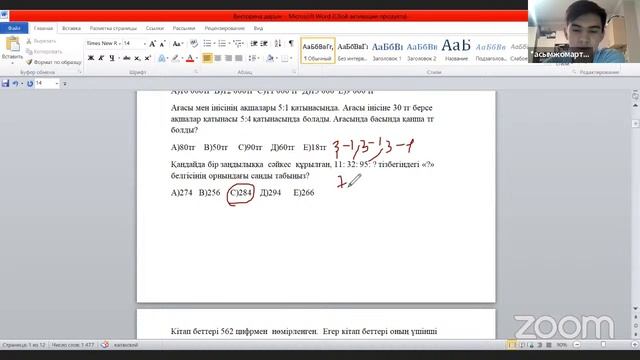Apply the Без интервала style
The image size is (640, 360).
[x=353, y=51]
